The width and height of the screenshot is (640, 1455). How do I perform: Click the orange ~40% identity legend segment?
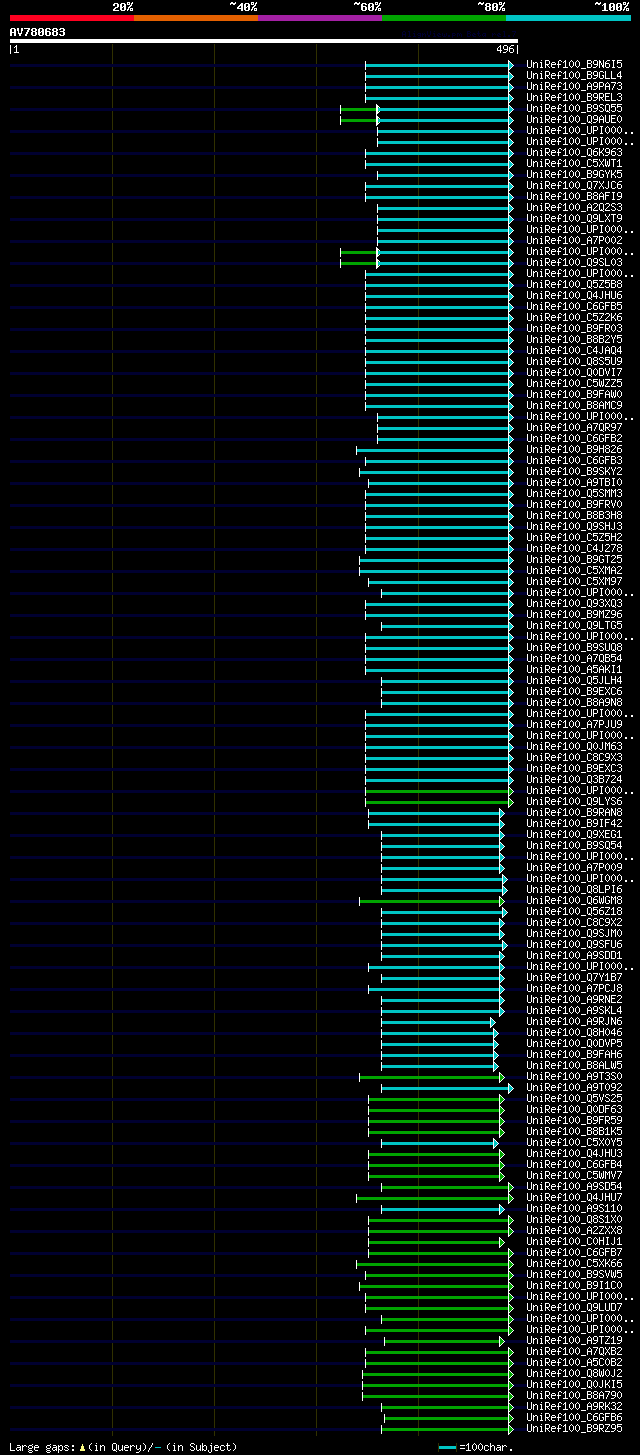point(196,18)
